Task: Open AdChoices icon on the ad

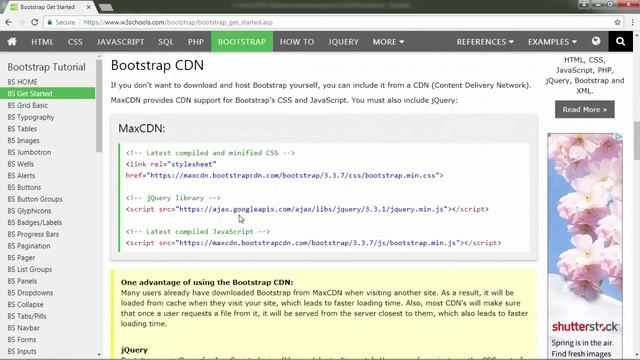Action: pyautogui.click(x=619, y=137)
